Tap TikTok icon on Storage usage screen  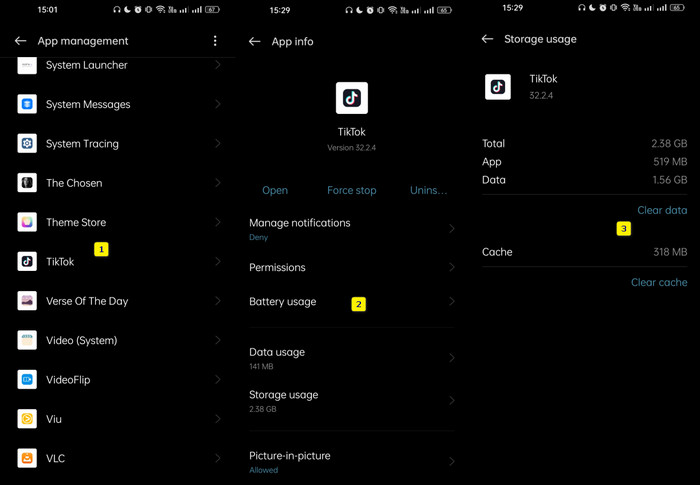[498, 87]
